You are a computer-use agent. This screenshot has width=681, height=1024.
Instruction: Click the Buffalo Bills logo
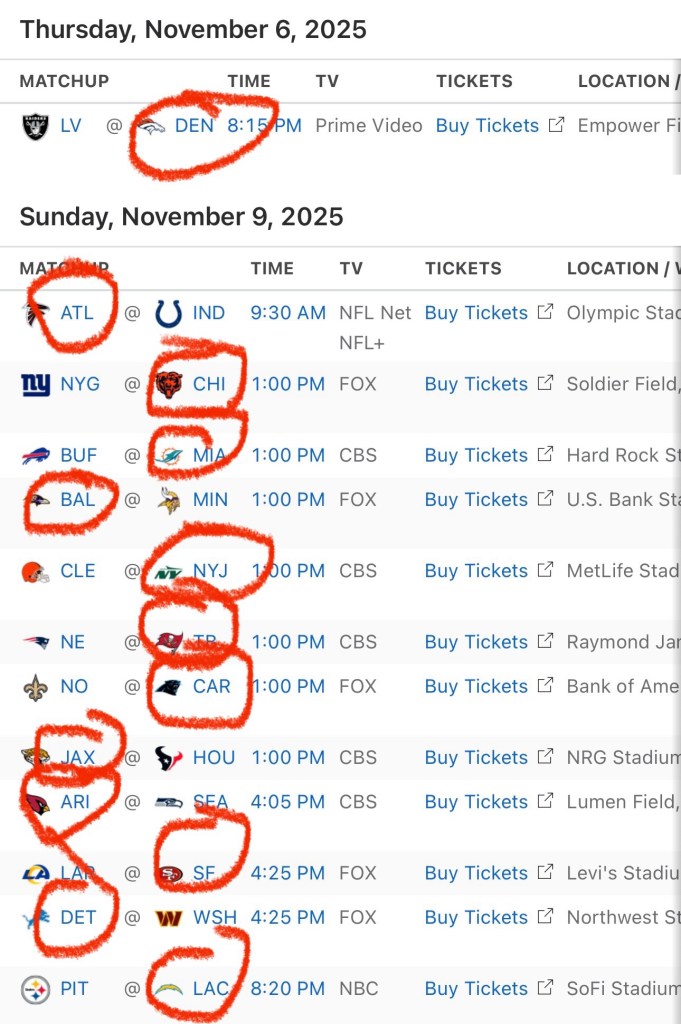point(35,456)
